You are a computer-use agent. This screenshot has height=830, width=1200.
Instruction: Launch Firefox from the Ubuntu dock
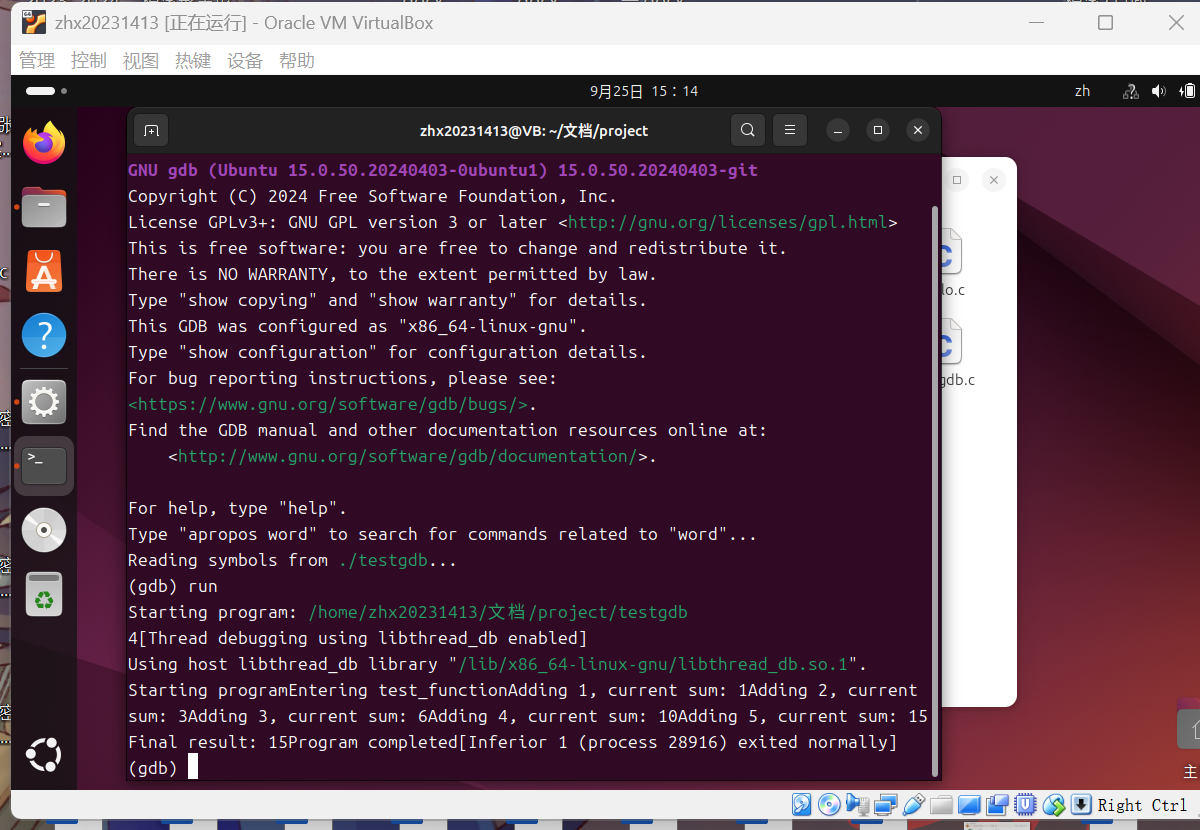pos(44,144)
